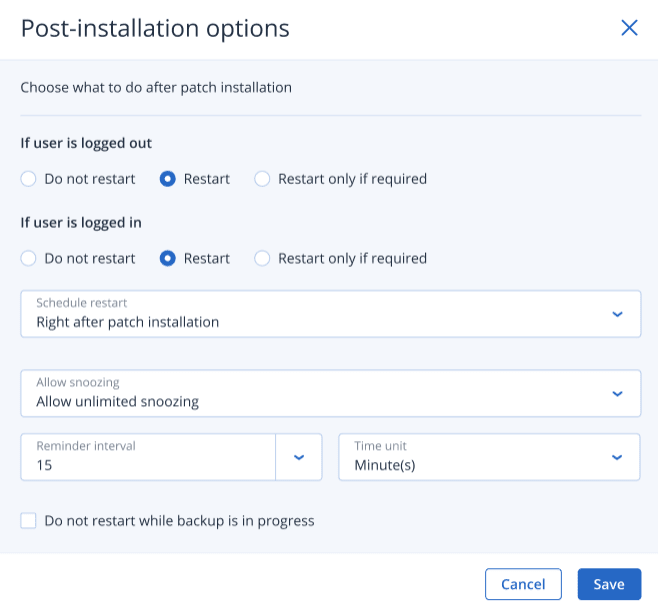Click the 'Post-installation options' dialog title
Viewport: 658px width, 610px height.
point(155,28)
